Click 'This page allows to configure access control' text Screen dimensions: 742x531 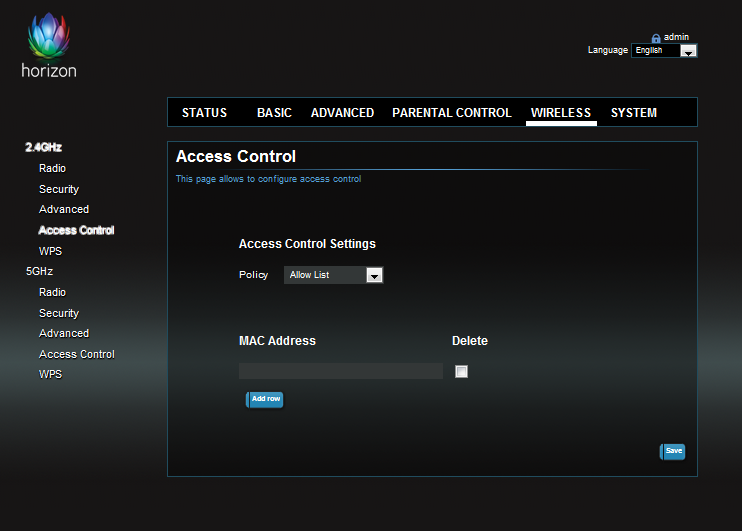[268, 179]
